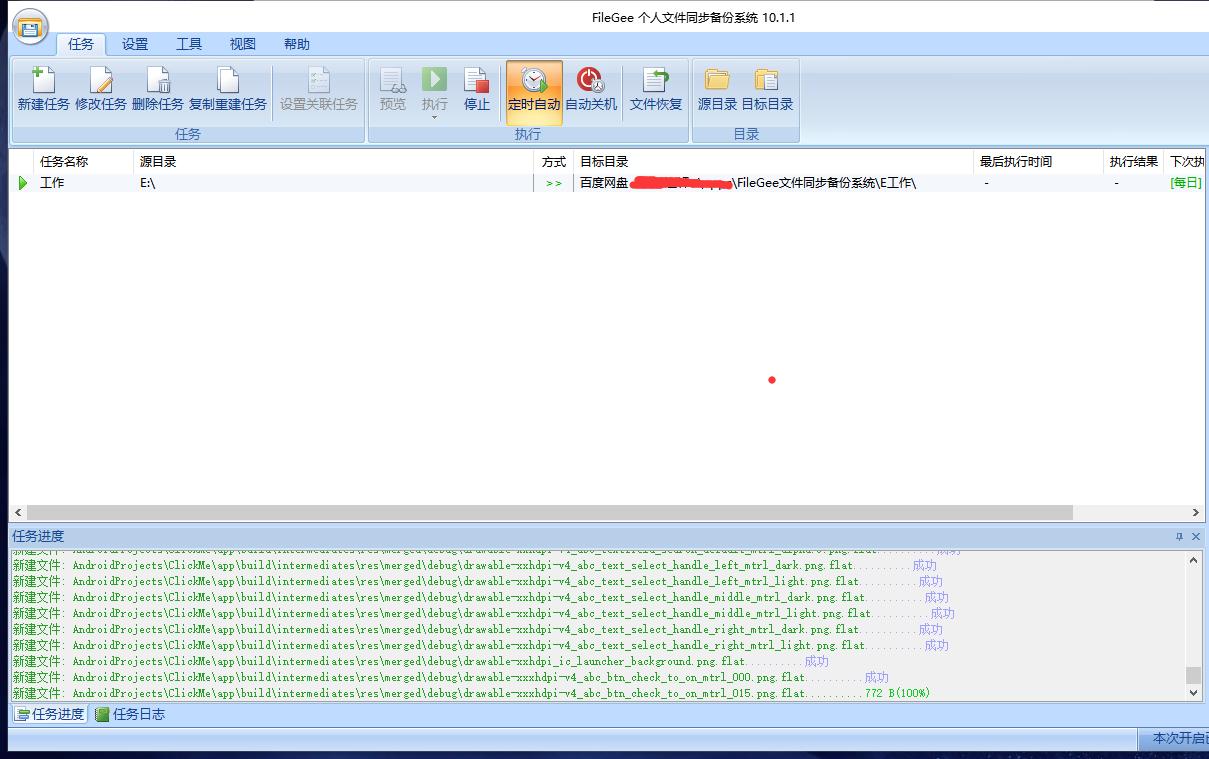Switch to the 任务进度 bottom tab
Viewport: 1209px width, 759px height.
(50, 714)
